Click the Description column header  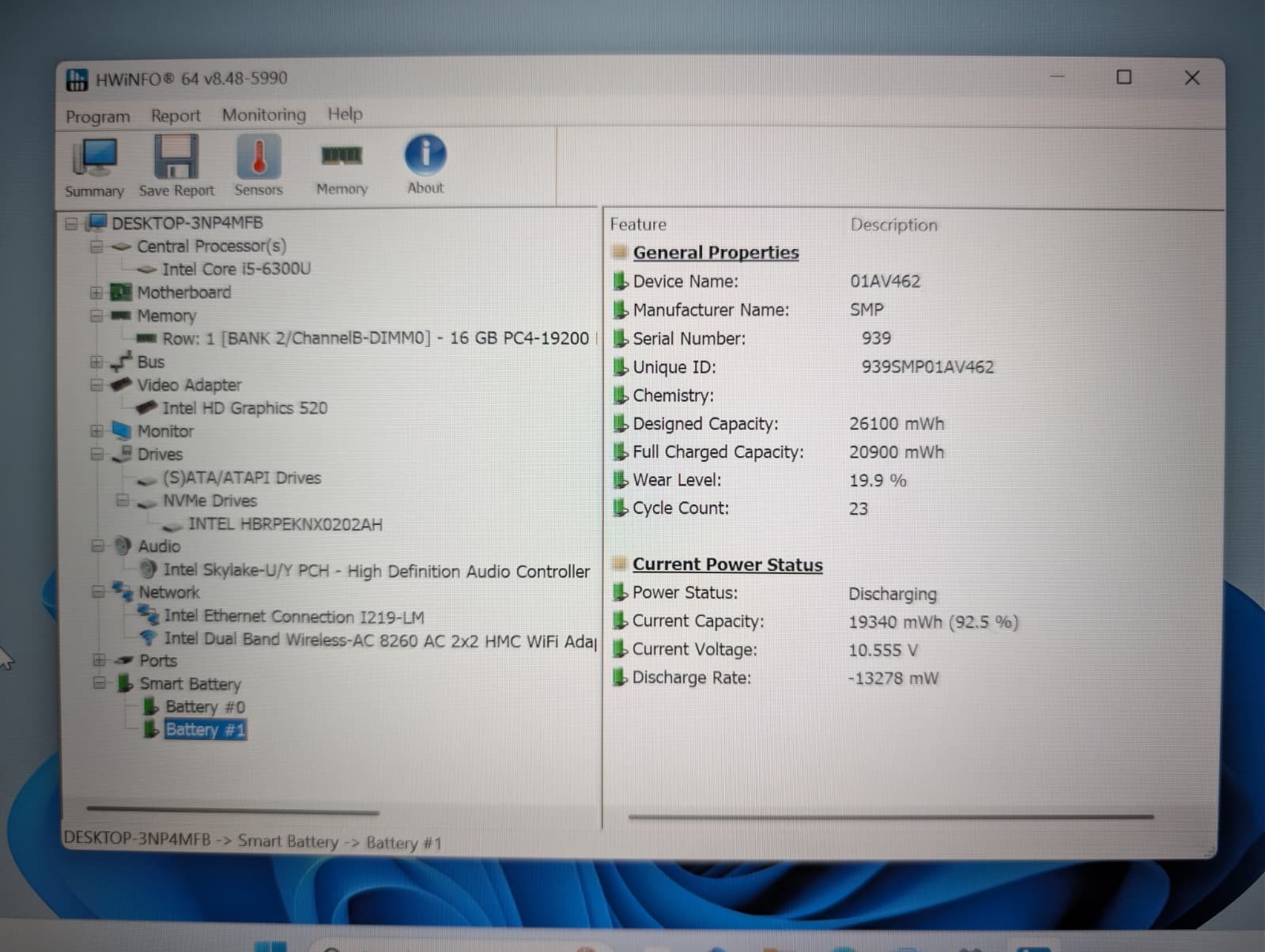[x=894, y=225]
